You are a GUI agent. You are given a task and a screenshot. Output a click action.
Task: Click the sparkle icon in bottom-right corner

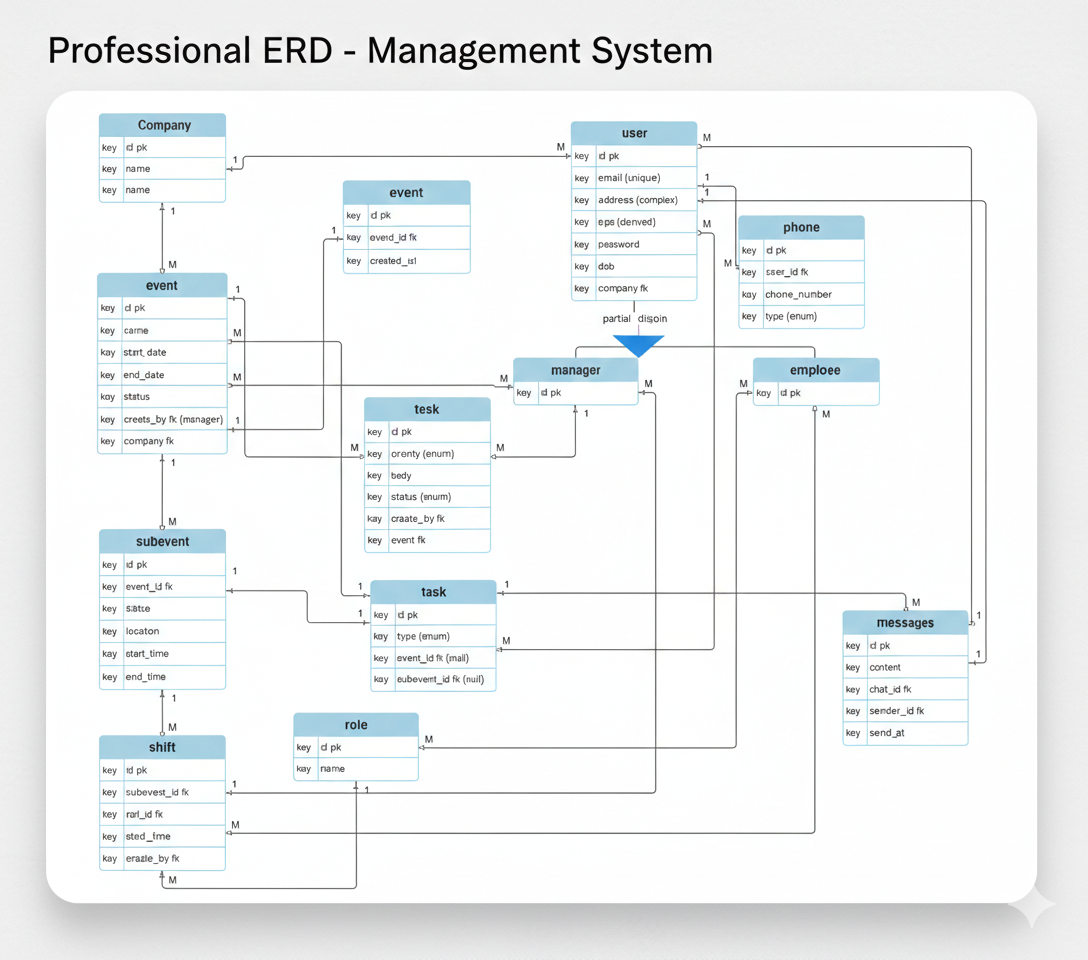[x=1031, y=908]
